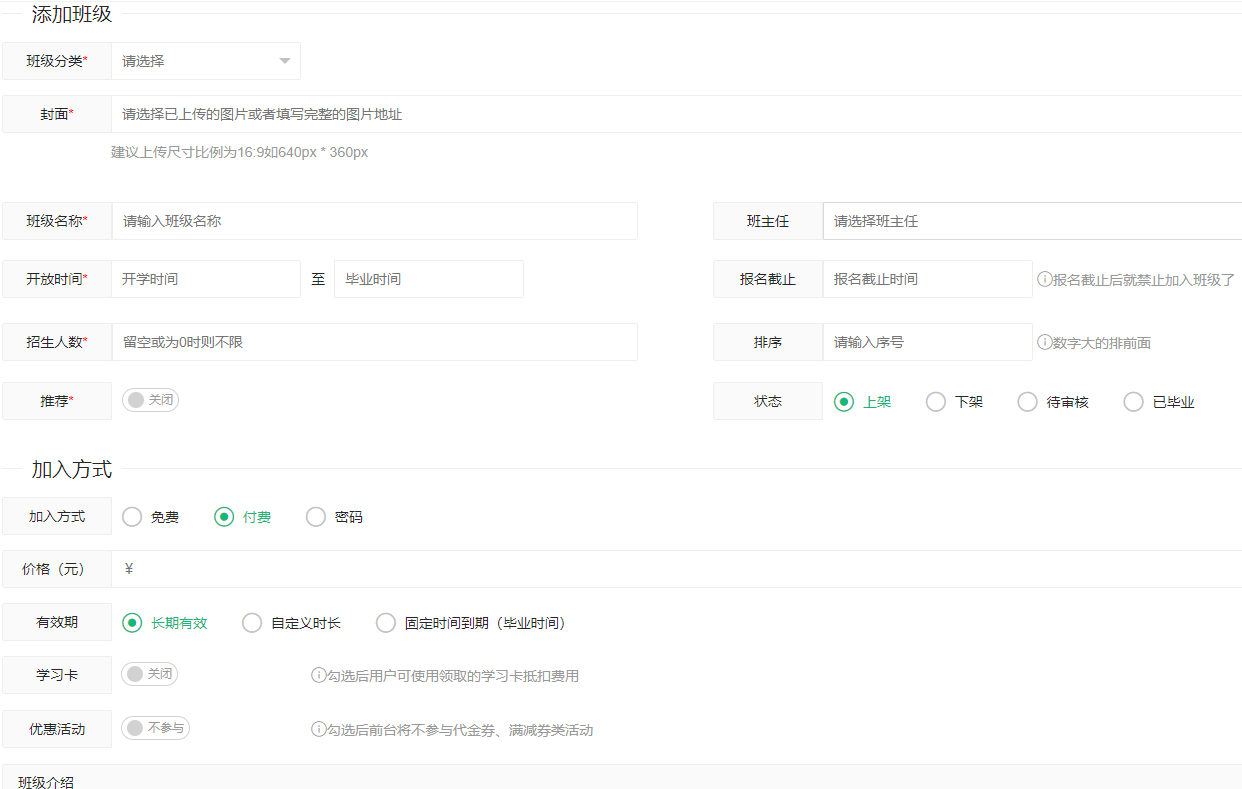Select the 待审核 status option
Viewport: 1242px width, 789px height.
point(1027,402)
